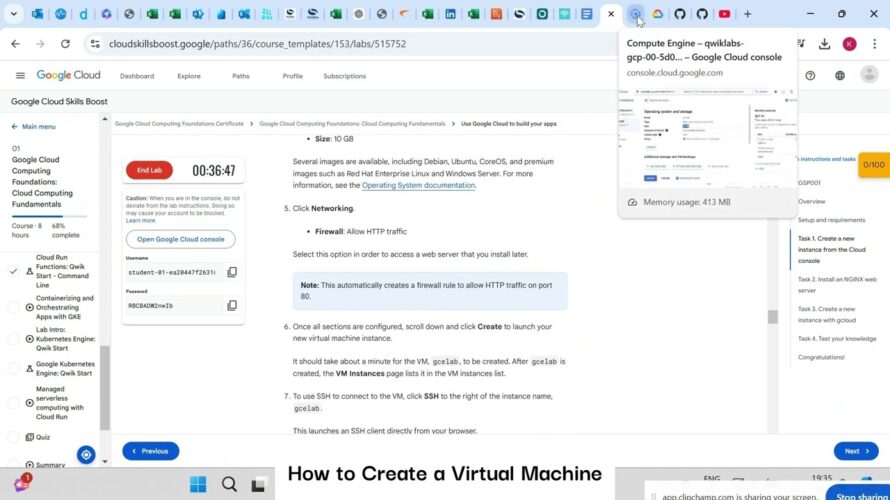Image resolution: width=890 pixels, height=500 pixels.
Task: Open Paths in top navigation
Action: (241, 76)
